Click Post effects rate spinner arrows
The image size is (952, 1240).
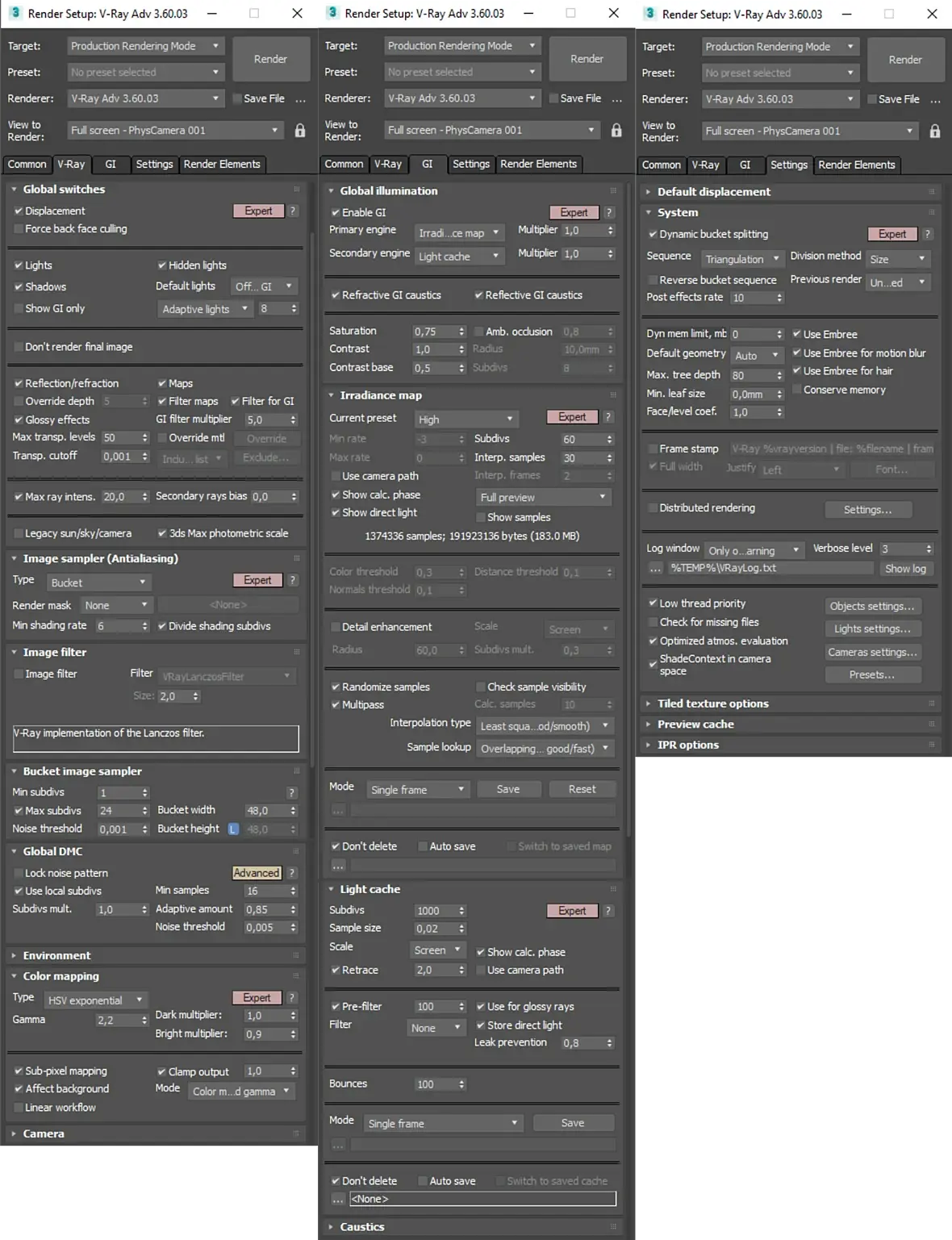(x=779, y=298)
